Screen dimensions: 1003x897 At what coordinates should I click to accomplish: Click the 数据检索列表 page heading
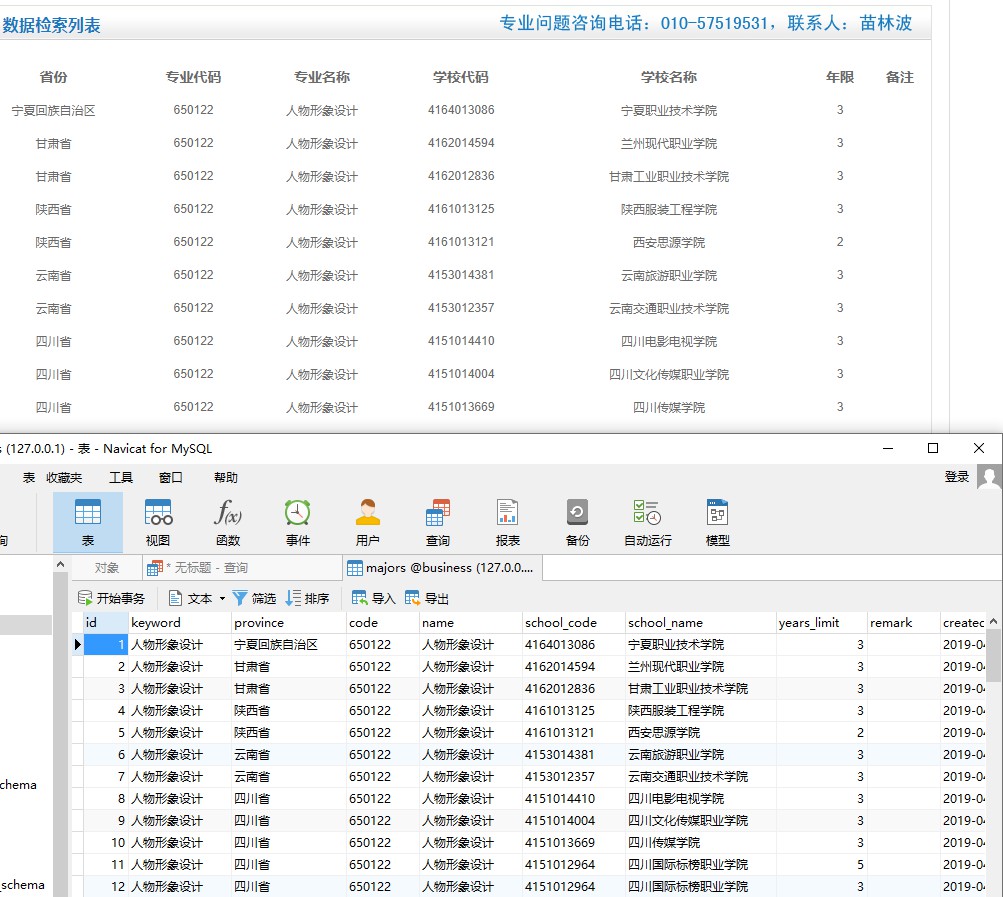tap(51, 25)
